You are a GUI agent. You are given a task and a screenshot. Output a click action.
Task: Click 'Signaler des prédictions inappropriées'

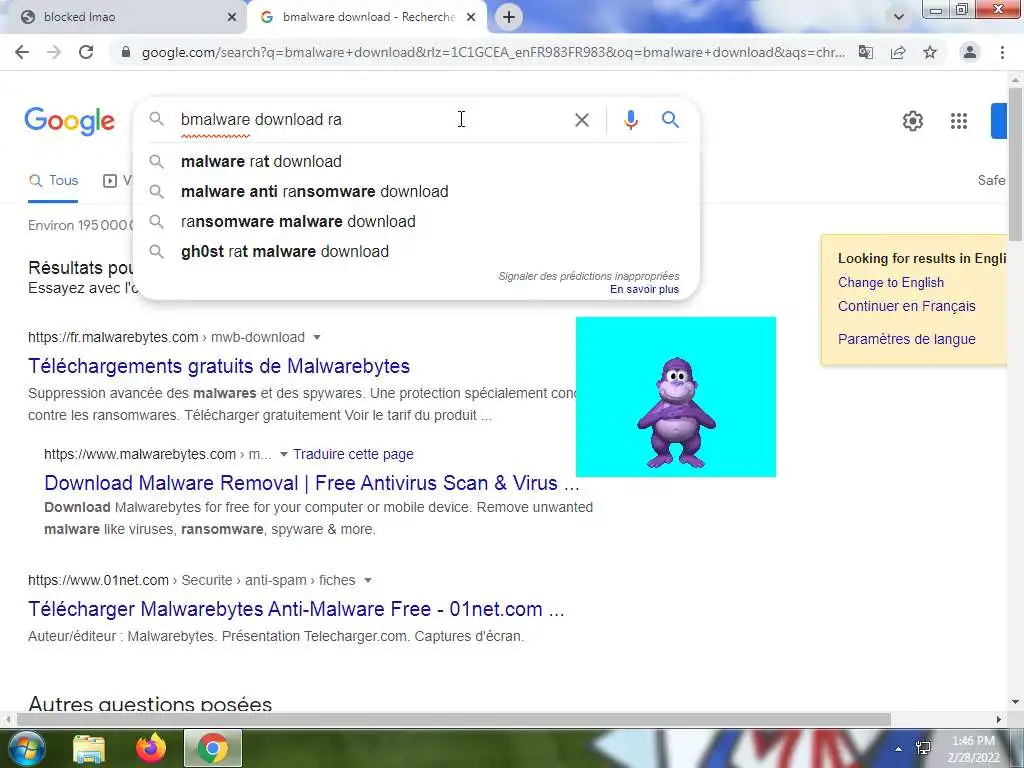588,276
